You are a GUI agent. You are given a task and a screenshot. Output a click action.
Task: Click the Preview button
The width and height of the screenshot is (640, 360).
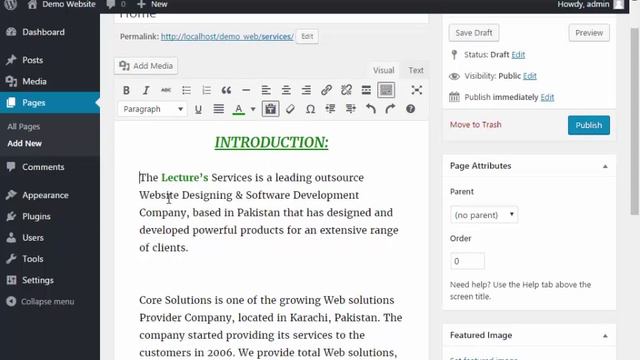point(589,33)
